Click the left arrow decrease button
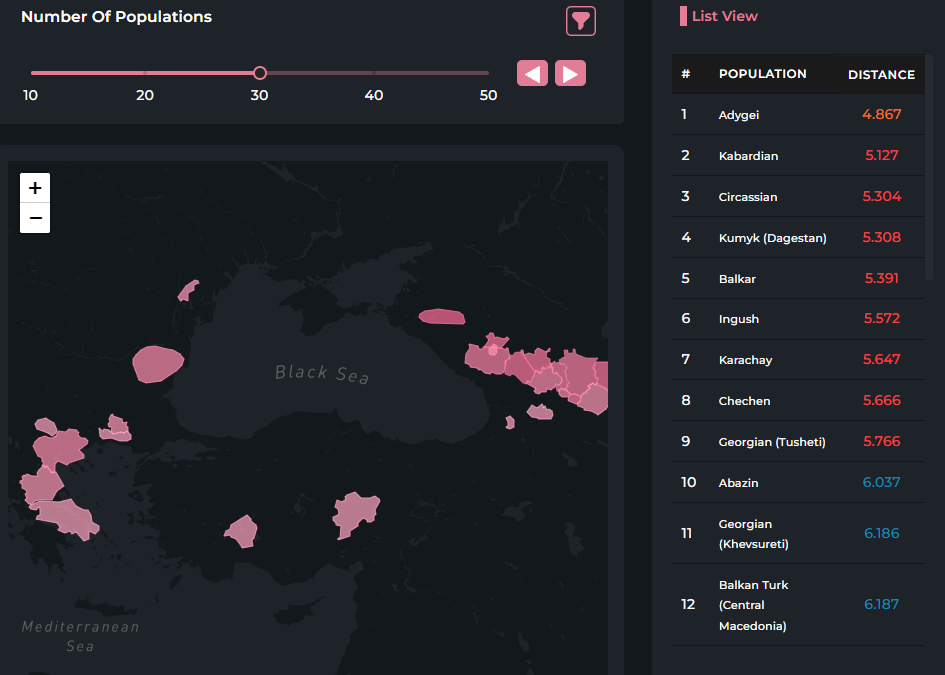Screen dimensions: 945x675 (x=532, y=73)
